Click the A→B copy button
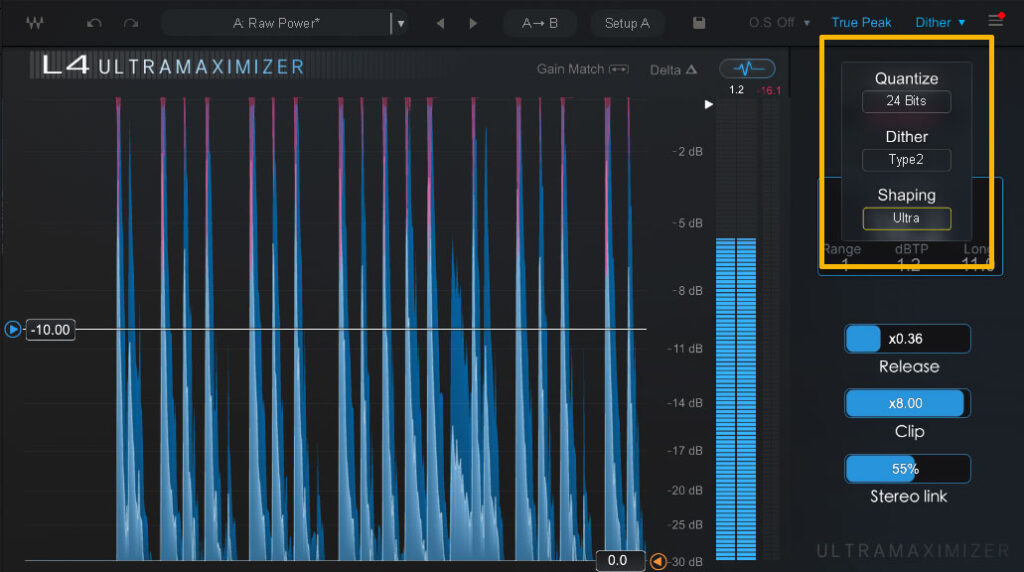Screen dimensions: 1024x572 (540, 22)
